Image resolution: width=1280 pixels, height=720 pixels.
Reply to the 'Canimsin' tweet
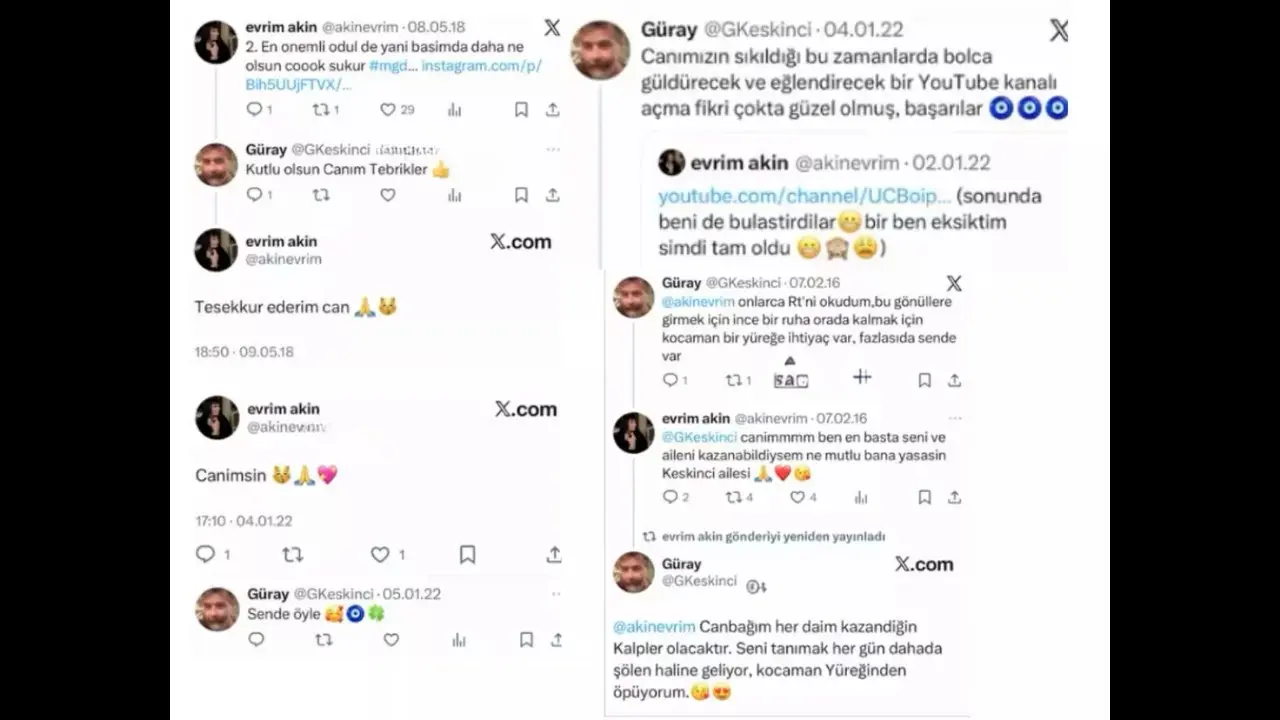(x=205, y=554)
